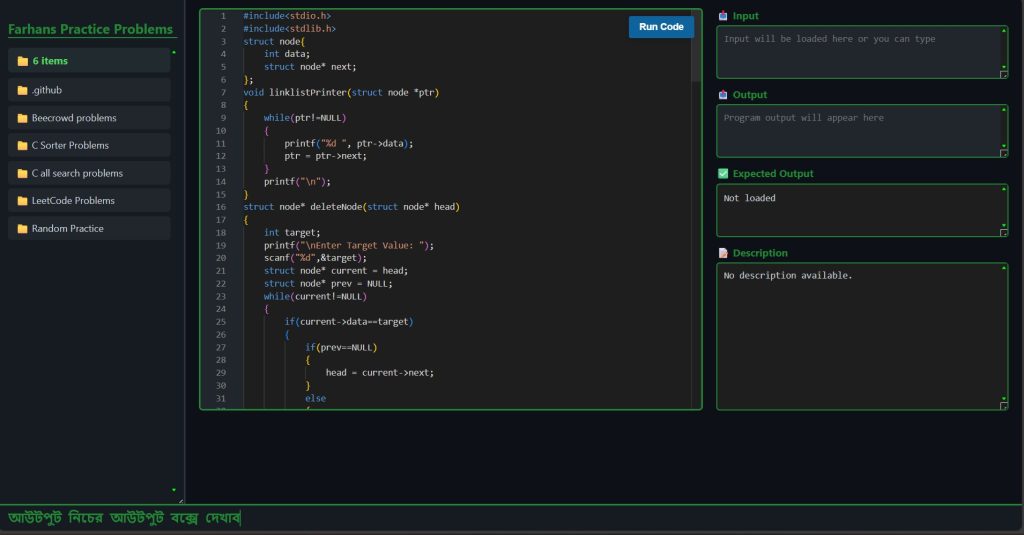Click the Expected Output box showing Not loaded
1024x535 pixels.
pyautogui.click(x=858, y=210)
